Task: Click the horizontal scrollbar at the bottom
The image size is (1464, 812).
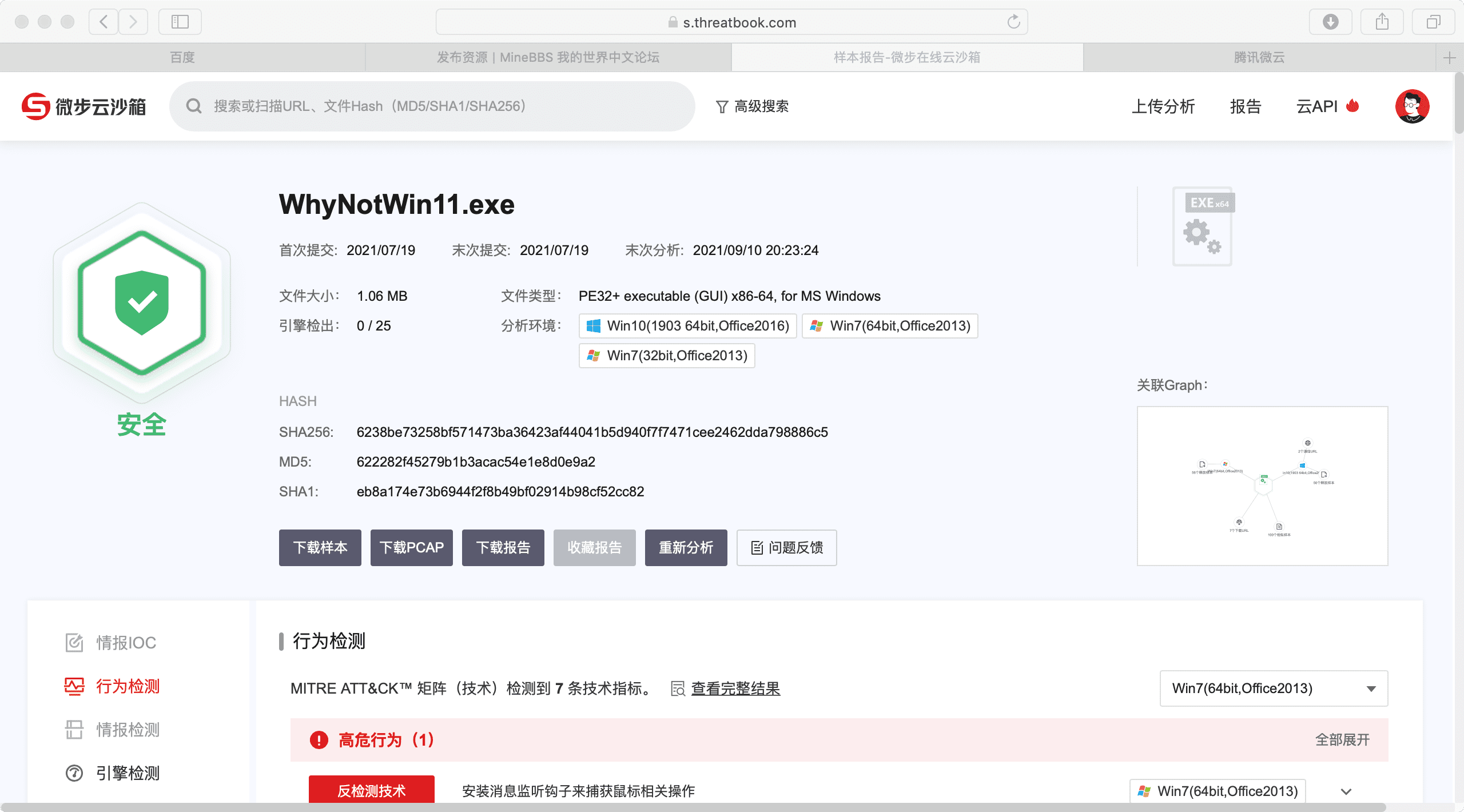Action: (x=692, y=807)
